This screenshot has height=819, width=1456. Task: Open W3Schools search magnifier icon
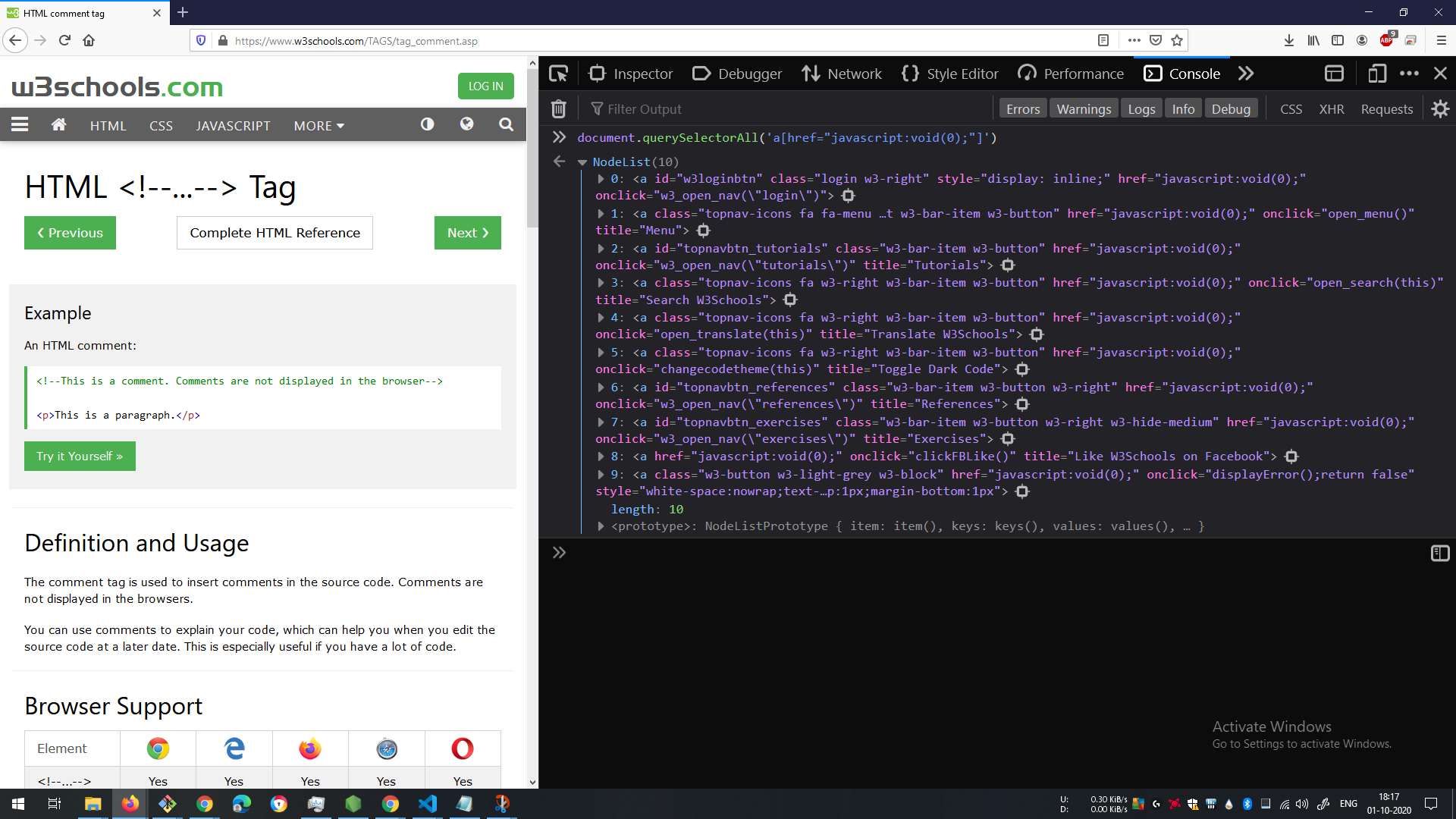click(x=507, y=124)
